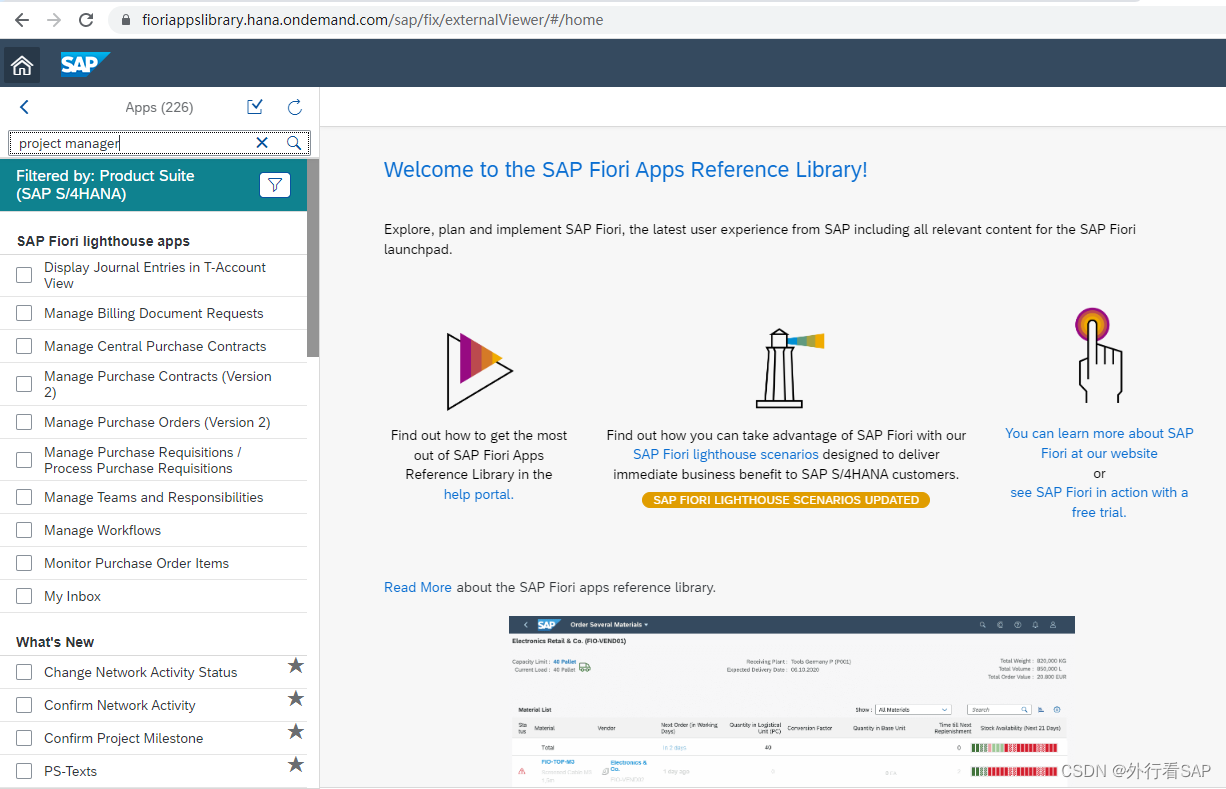Check Manage Purchase Requisitions checkbox

[24, 460]
